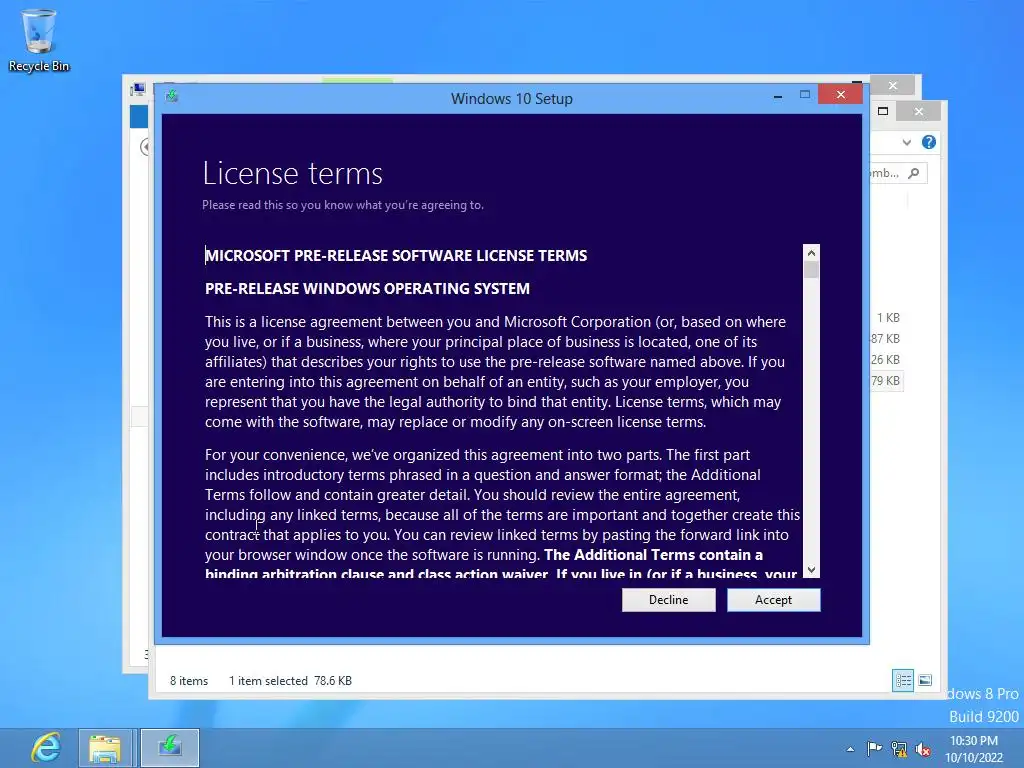This screenshot has height=768, width=1024.
Task: Accept the license terms
Action: 773,600
